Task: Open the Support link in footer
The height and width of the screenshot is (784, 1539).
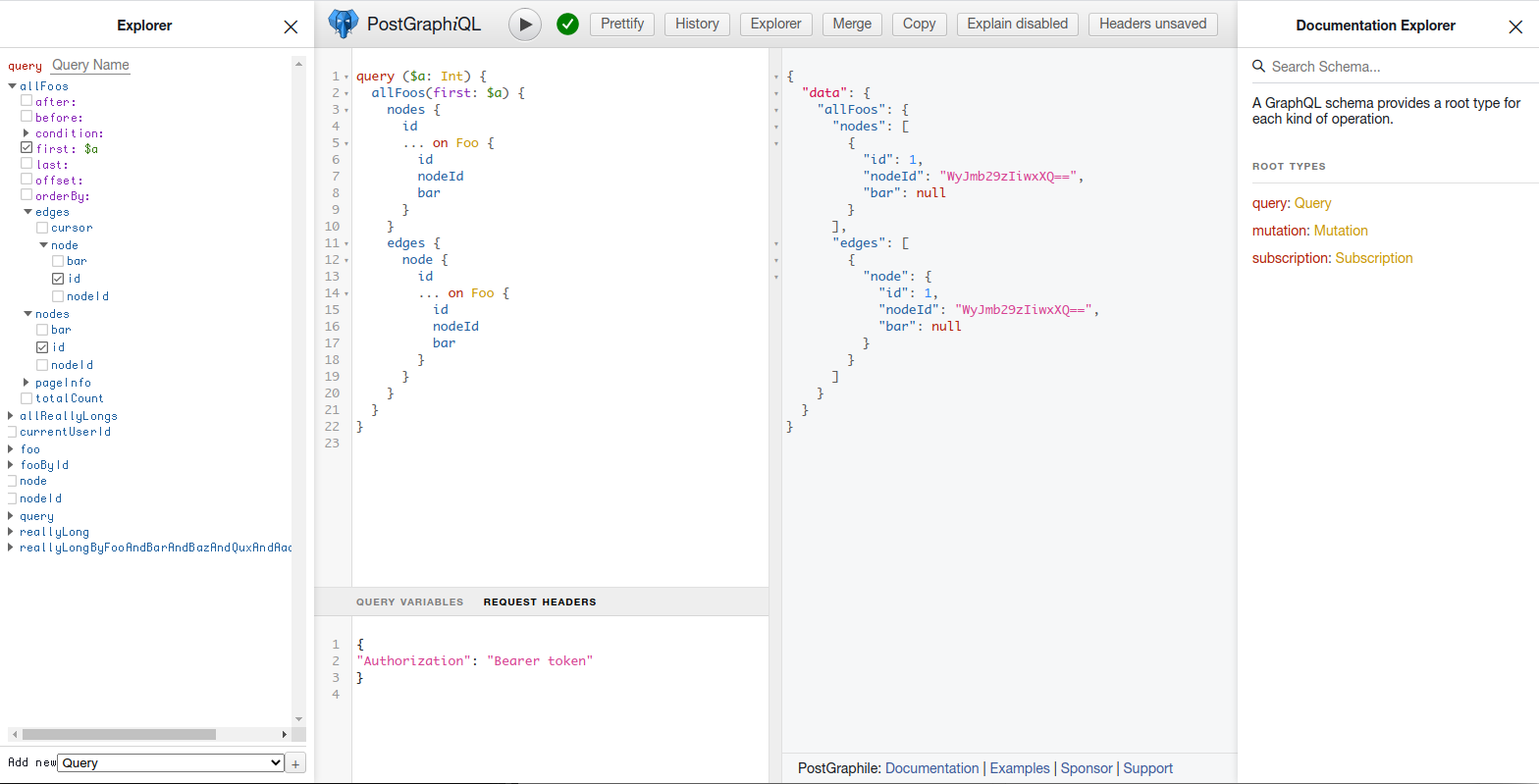Action: point(1147,768)
